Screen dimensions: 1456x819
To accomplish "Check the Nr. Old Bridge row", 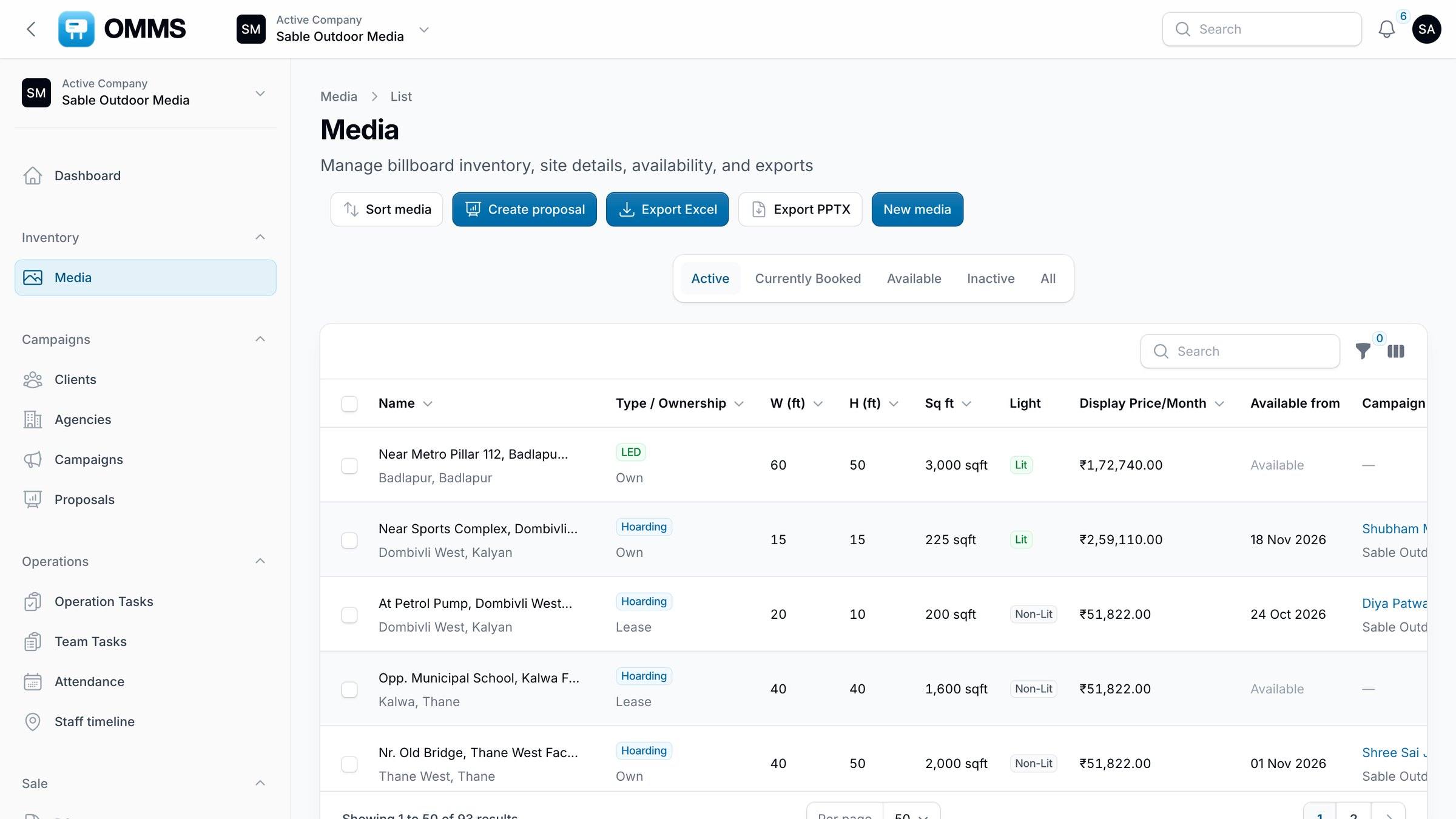I will [x=349, y=764].
